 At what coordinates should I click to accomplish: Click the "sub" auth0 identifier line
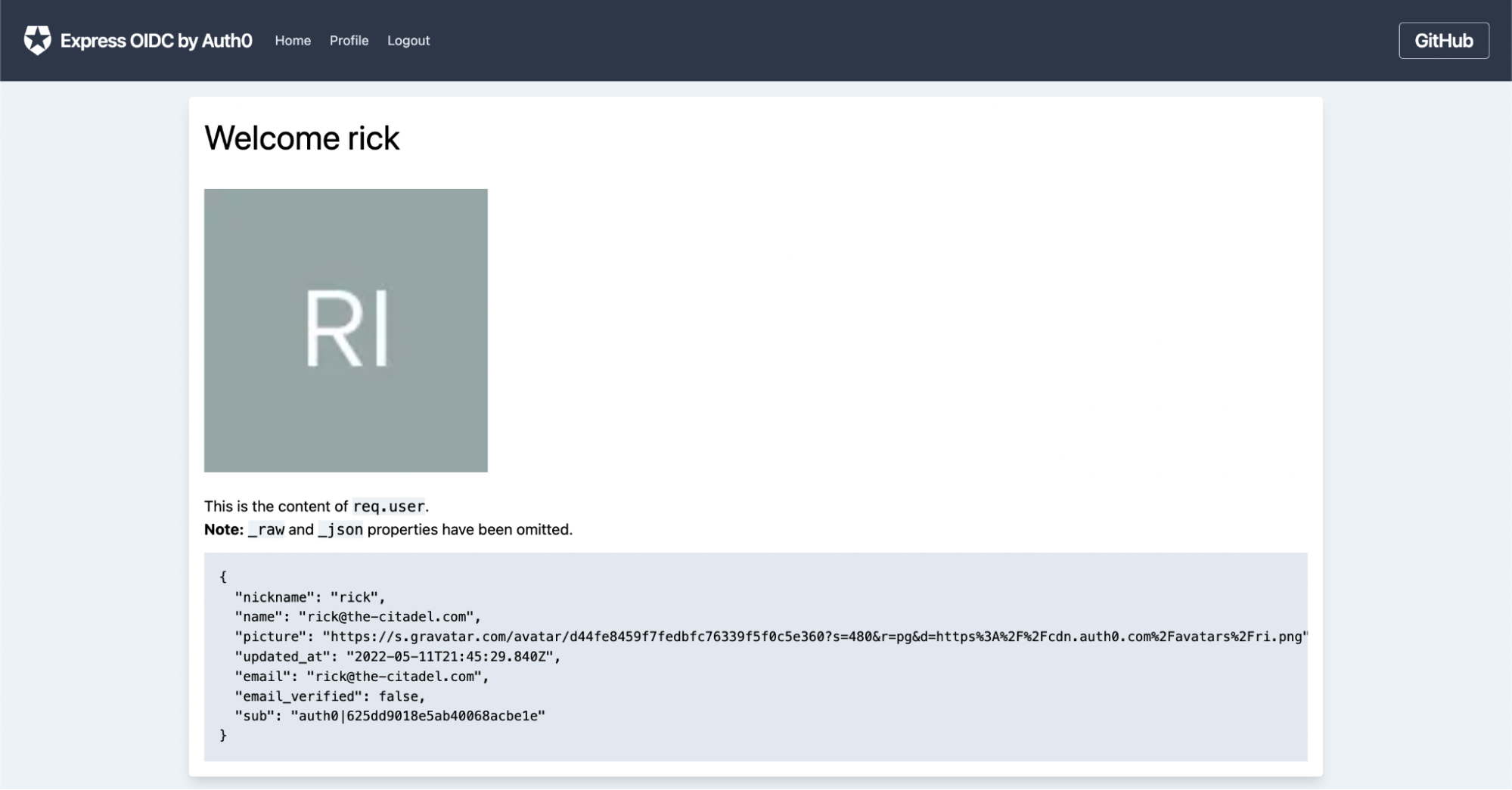pos(390,716)
